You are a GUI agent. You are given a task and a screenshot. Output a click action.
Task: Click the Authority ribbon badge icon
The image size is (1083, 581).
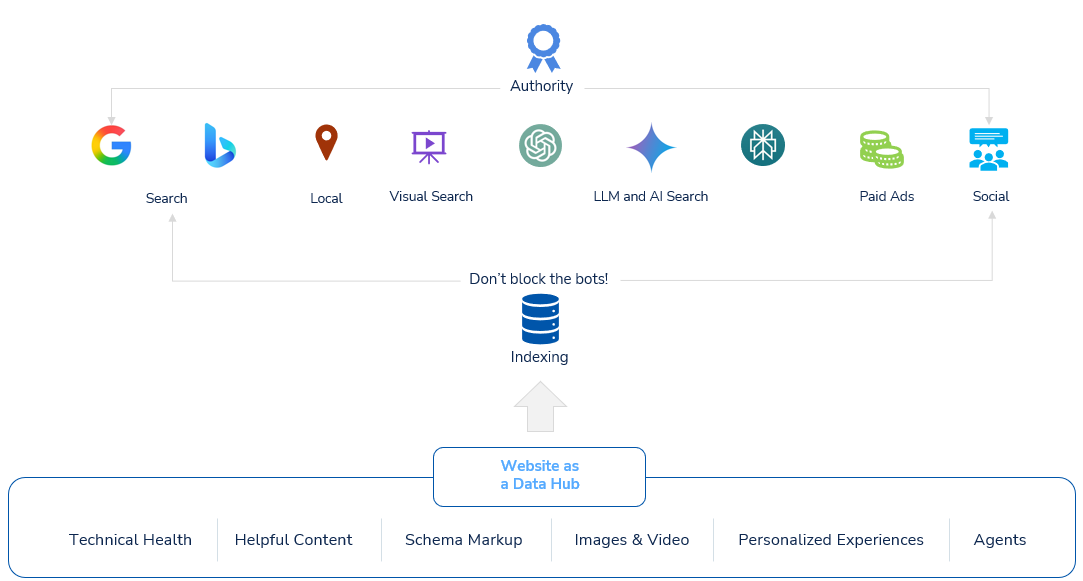[x=544, y=48]
